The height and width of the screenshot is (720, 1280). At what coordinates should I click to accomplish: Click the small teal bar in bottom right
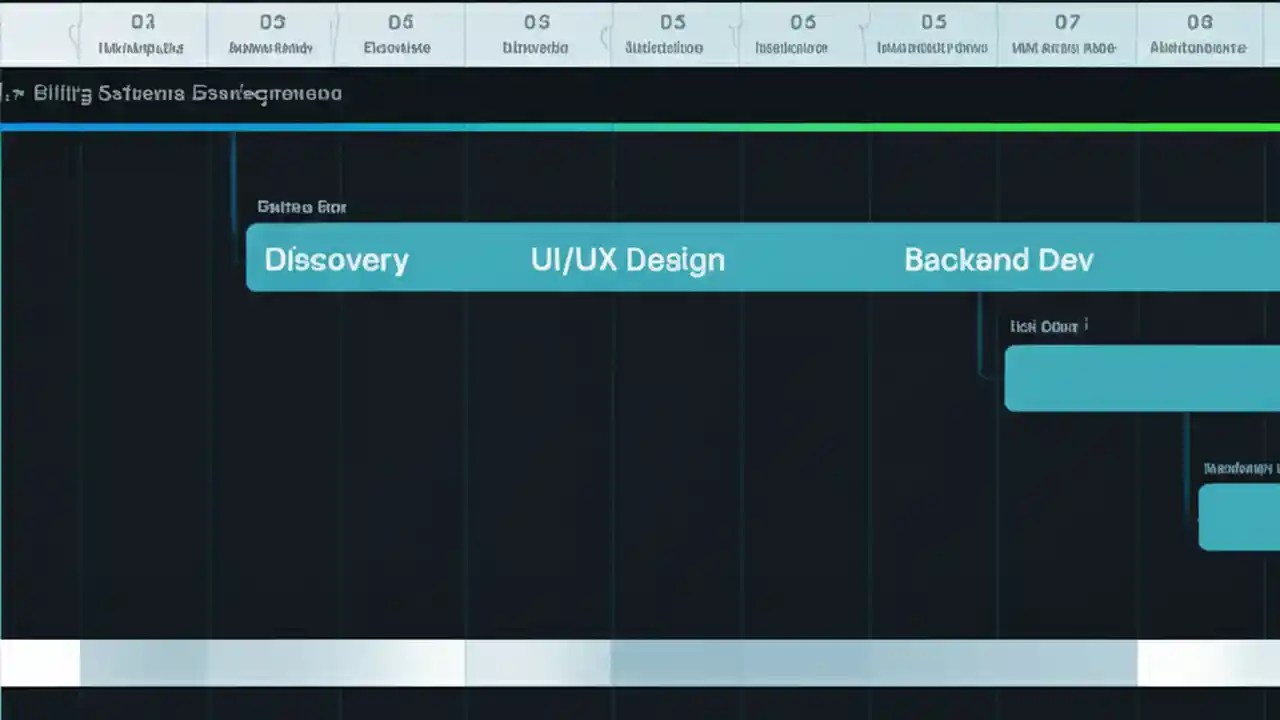click(x=1240, y=517)
